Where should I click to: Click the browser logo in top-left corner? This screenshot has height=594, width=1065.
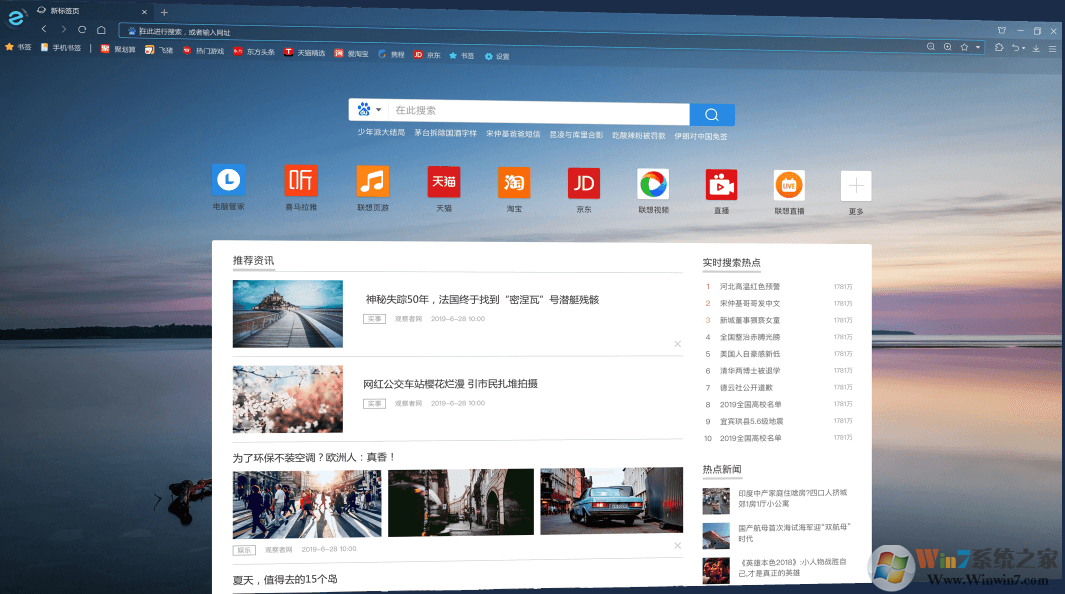[x=15, y=18]
